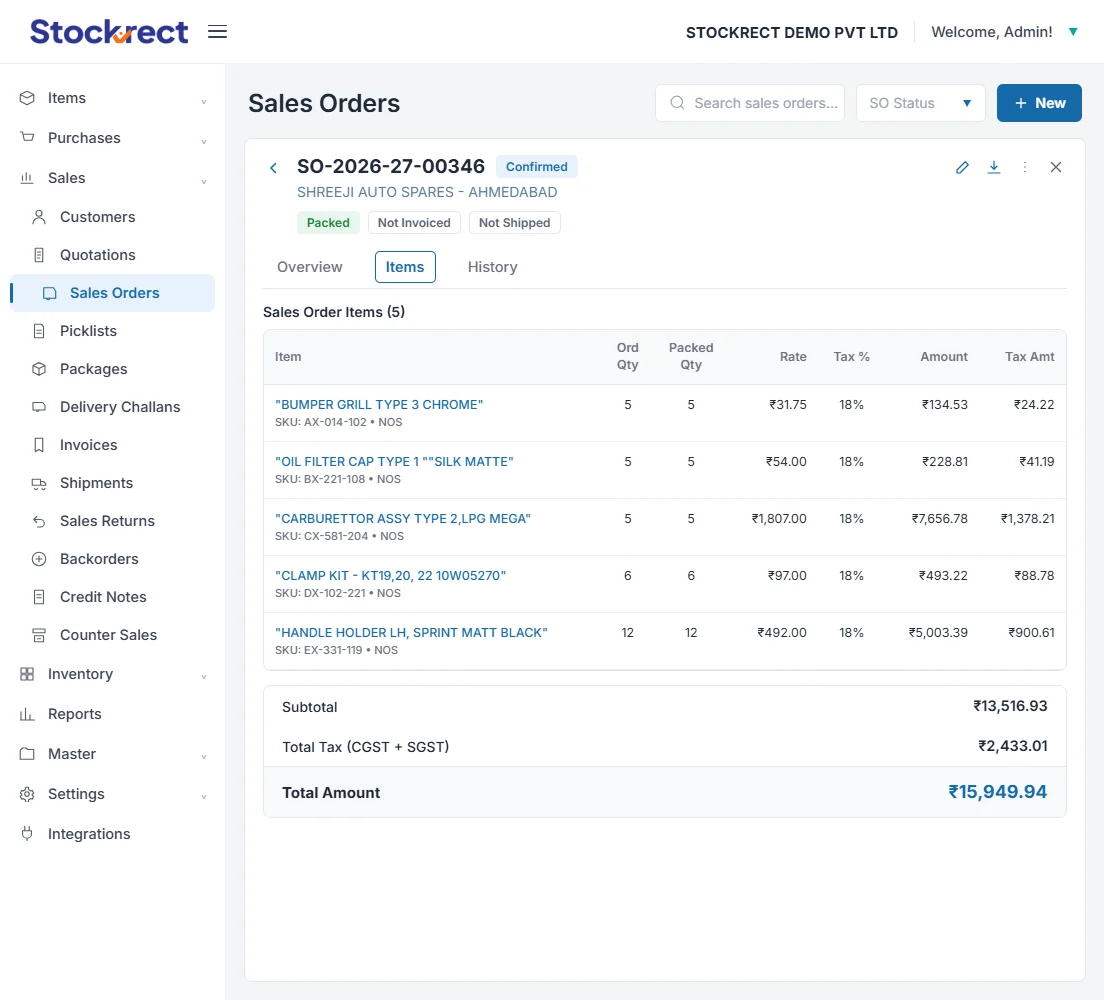
Task: Click the Backorders plus-circle icon
Action: click(39, 559)
